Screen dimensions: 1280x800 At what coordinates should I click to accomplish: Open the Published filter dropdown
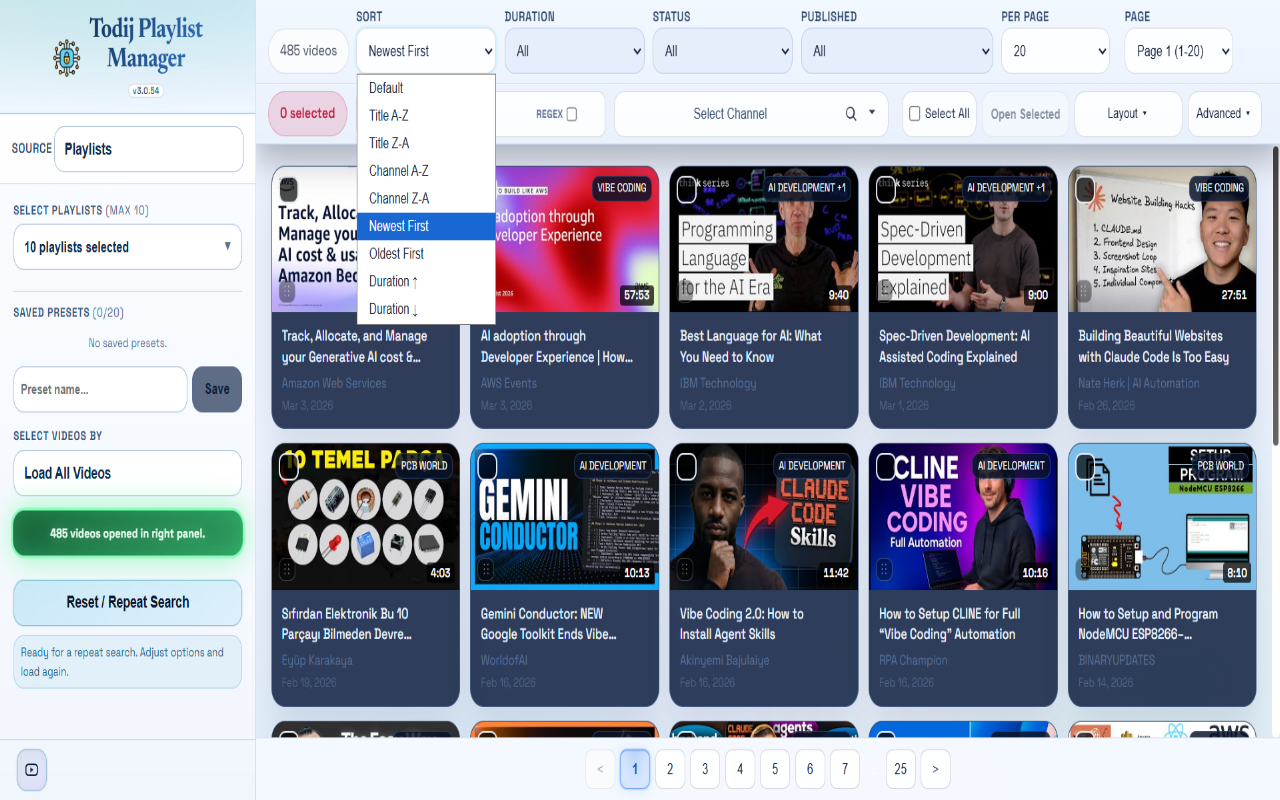point(896,51)
